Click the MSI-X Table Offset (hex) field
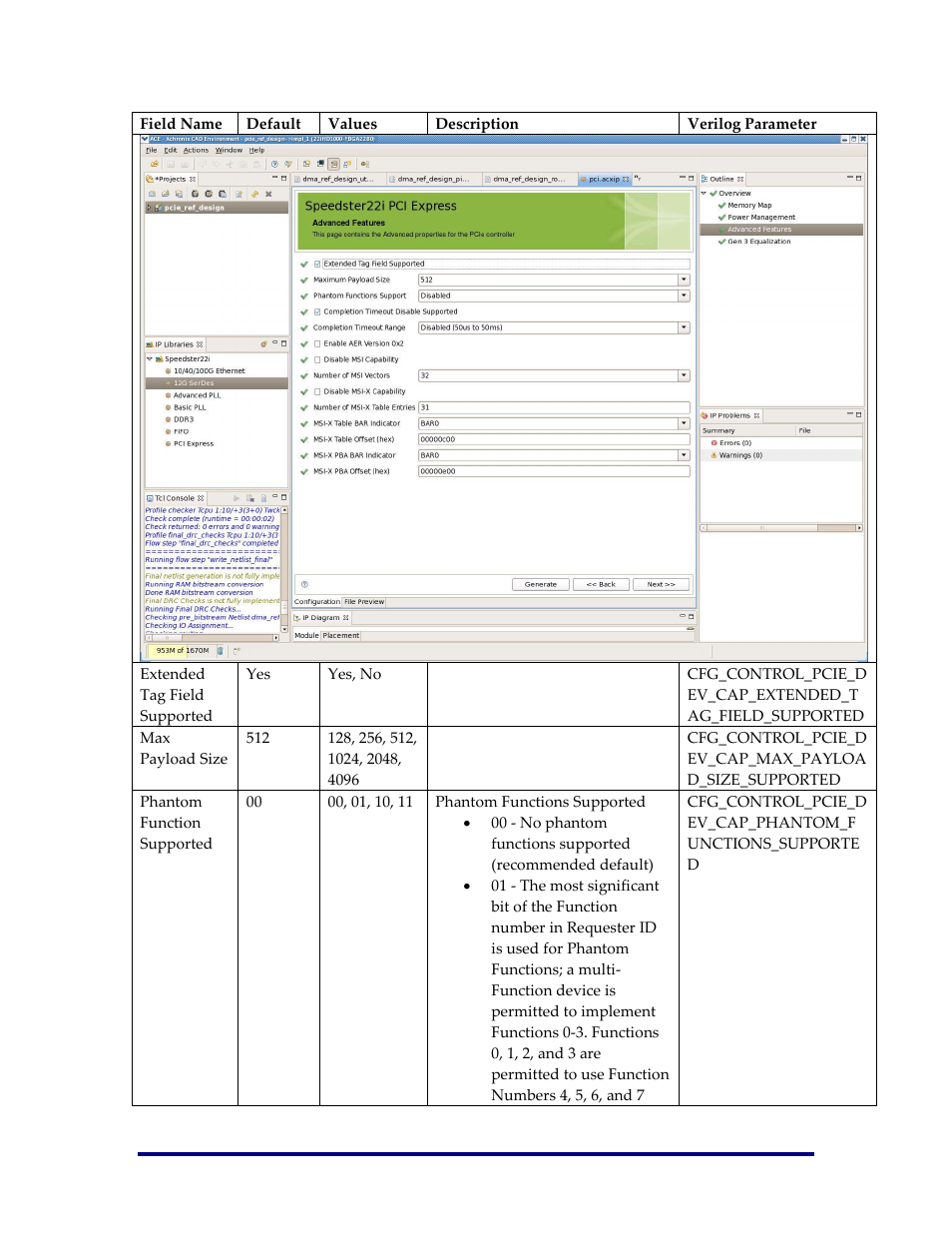Viewport: 952px width, 1233px height. pos(554,439)
